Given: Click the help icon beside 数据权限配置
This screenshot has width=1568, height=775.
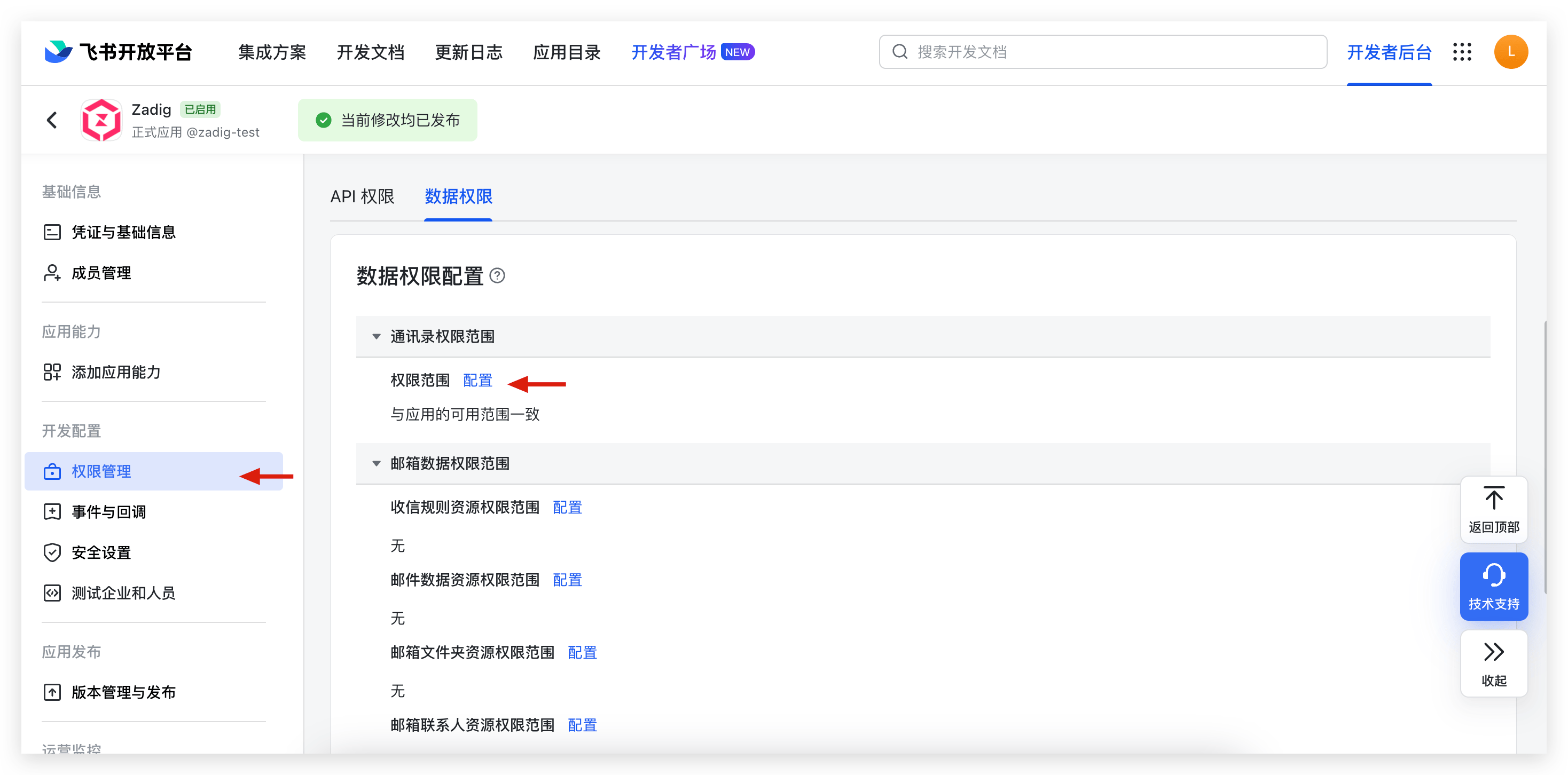Looking at the screenshot, I should (x=497, y=276).
